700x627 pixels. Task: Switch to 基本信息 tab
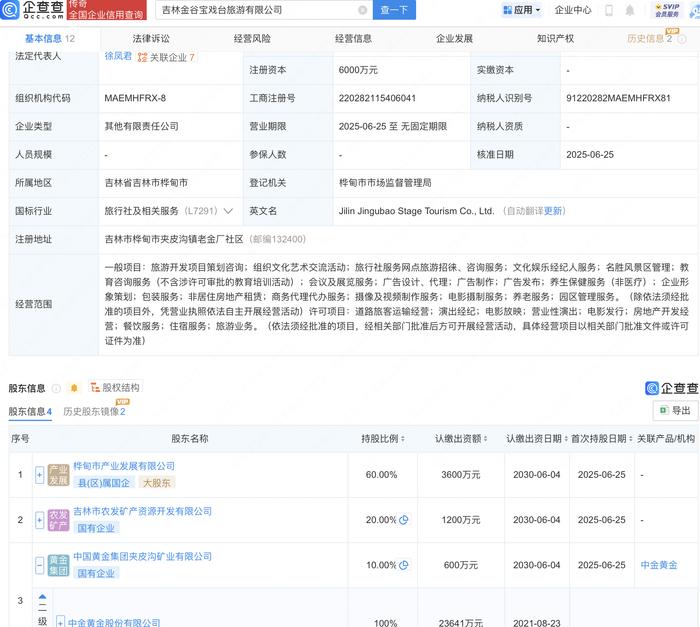(x=50, y=39)
